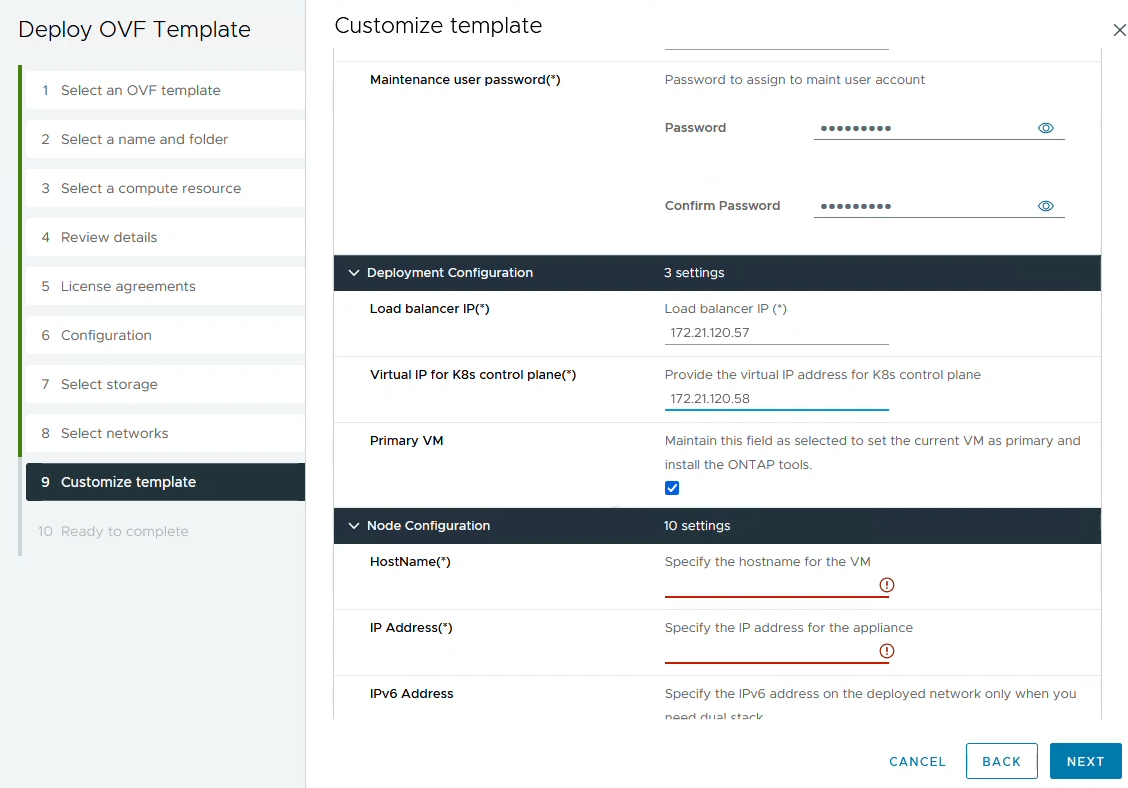Uncheck the Primary VM checkbox
This screenshot has width=1128, height=788.
[672, 488]
